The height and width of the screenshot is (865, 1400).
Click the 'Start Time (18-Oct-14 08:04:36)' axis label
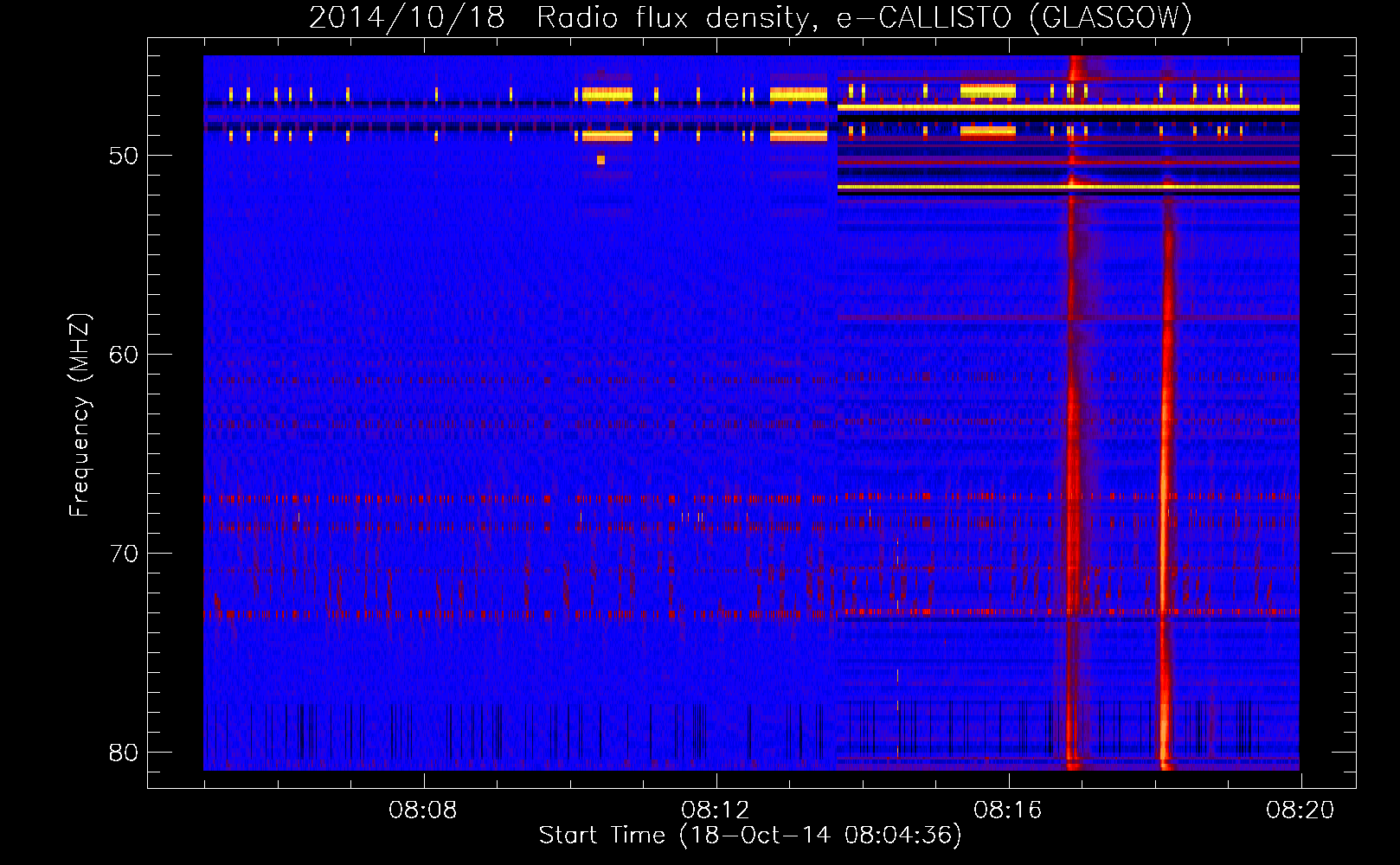point(750,835)
